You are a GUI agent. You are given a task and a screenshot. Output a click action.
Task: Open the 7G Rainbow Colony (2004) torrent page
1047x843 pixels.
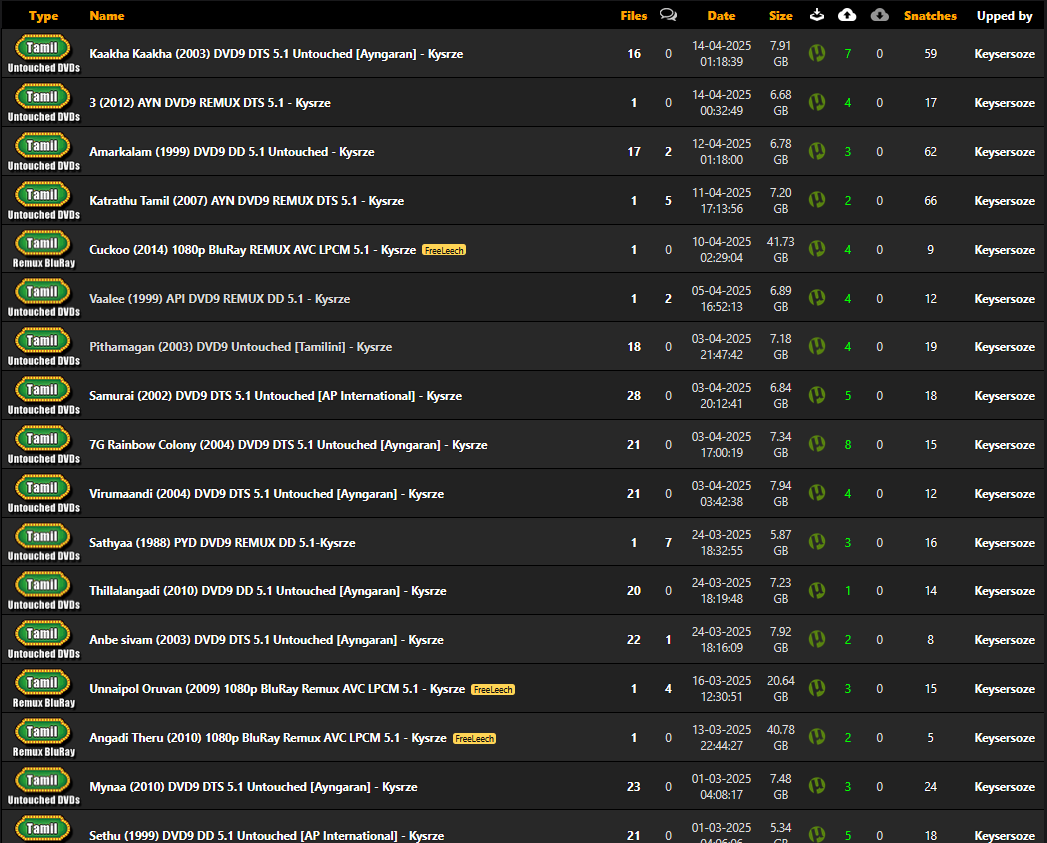pyautogui.click(x=288, y=445)
